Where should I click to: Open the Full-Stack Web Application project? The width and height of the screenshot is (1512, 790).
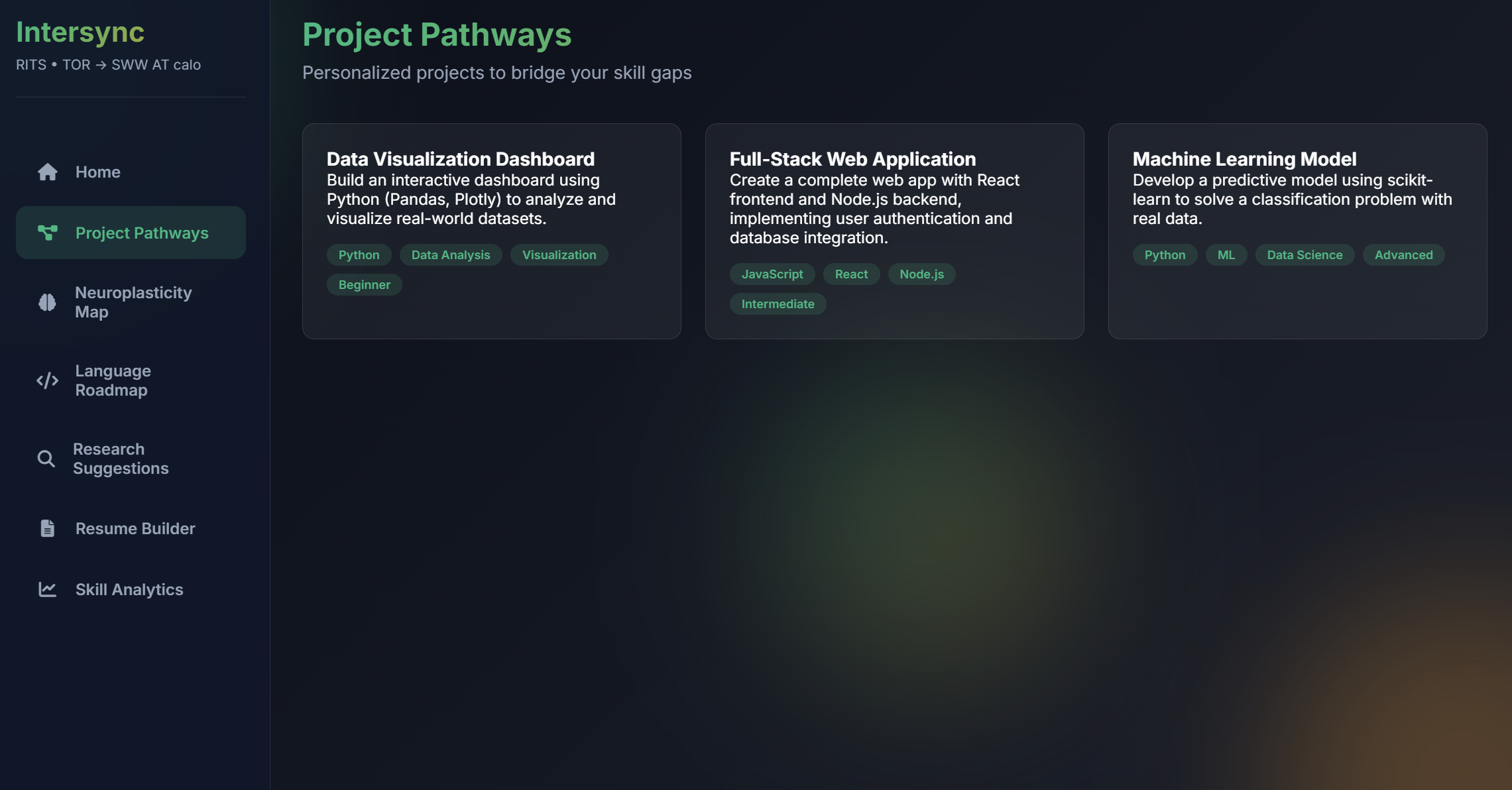point(852,159)
